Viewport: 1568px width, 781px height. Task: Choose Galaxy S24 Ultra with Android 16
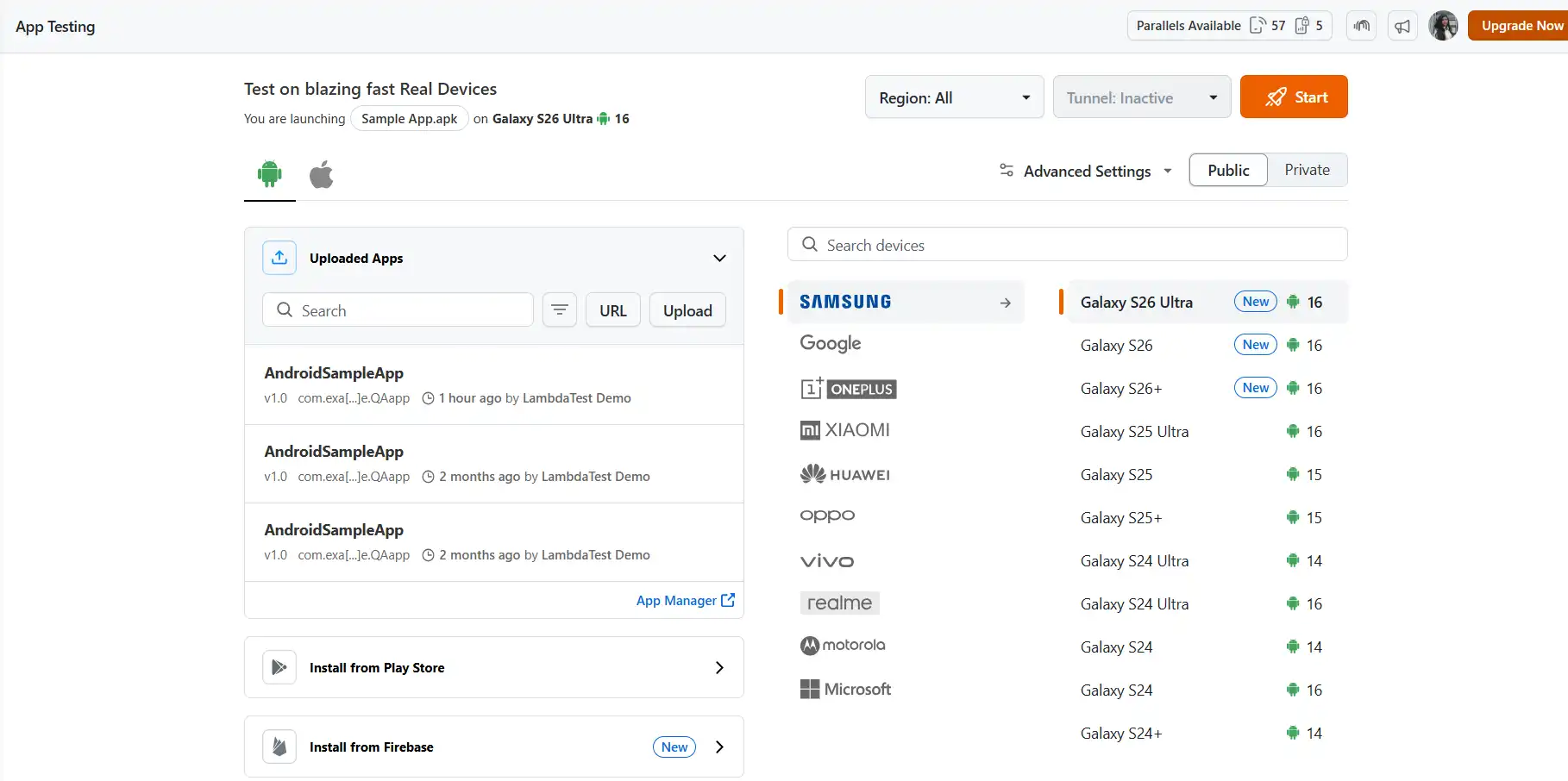pyautogui.click(x=1207, y=603)
